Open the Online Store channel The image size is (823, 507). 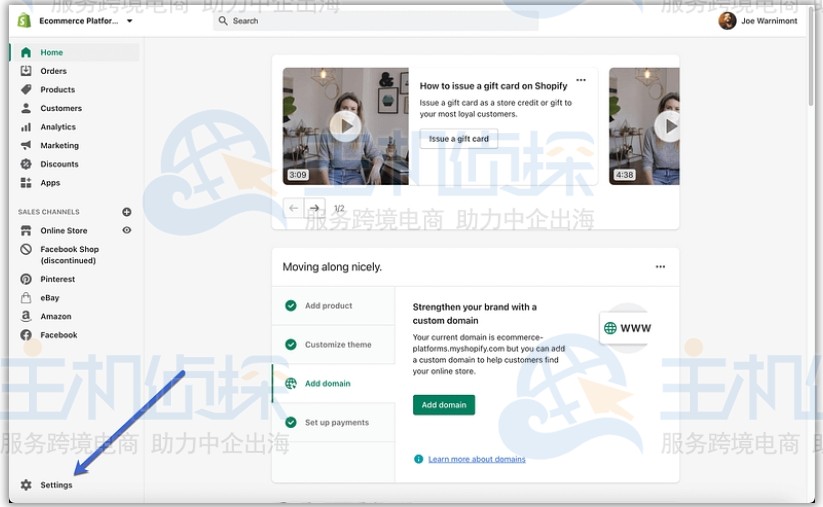pos(64,230)
